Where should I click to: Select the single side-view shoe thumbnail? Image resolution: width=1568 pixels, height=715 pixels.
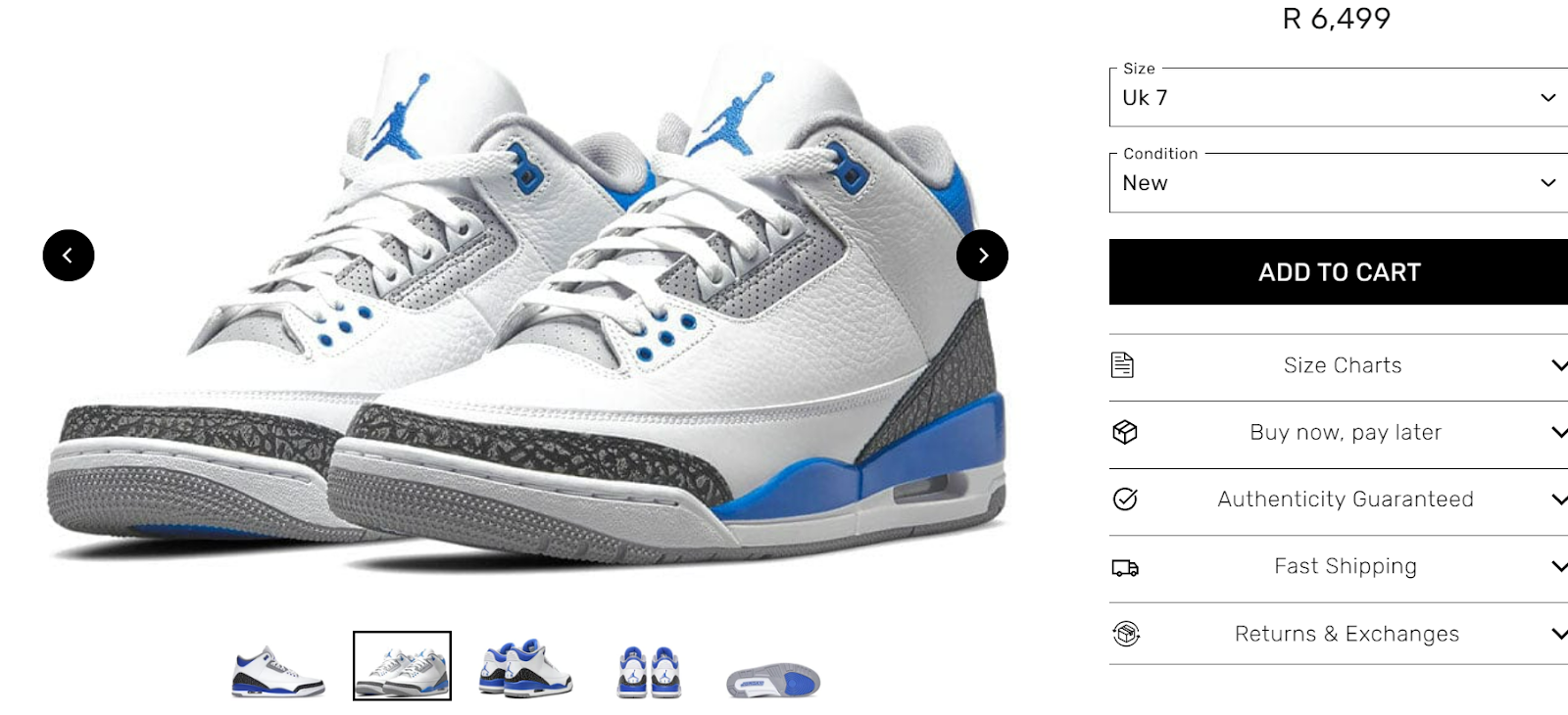pyautogui.click(x=278, y=671)
